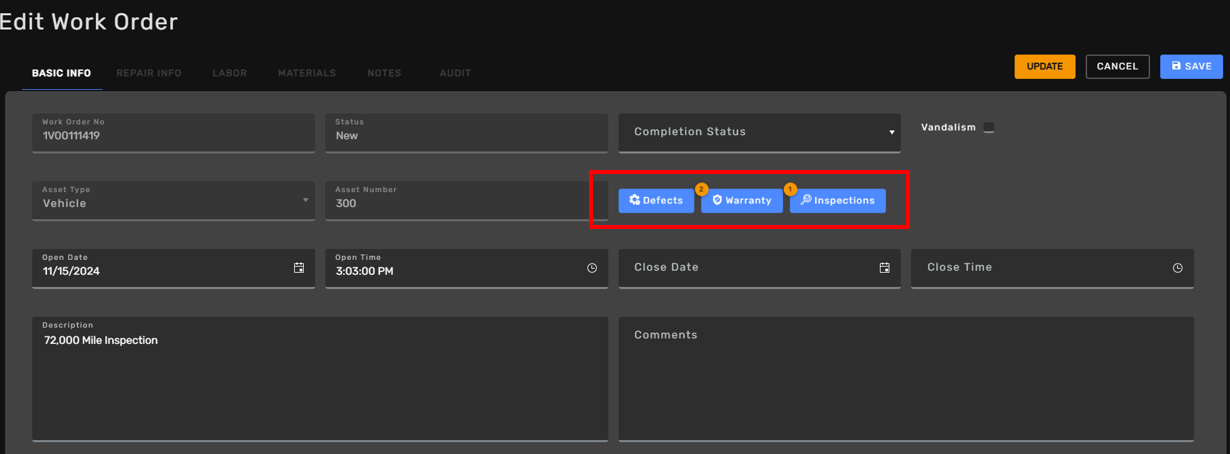Click the Open Date field value
Viewport: 1230px width, 454px height.
[x=71, y=272]
